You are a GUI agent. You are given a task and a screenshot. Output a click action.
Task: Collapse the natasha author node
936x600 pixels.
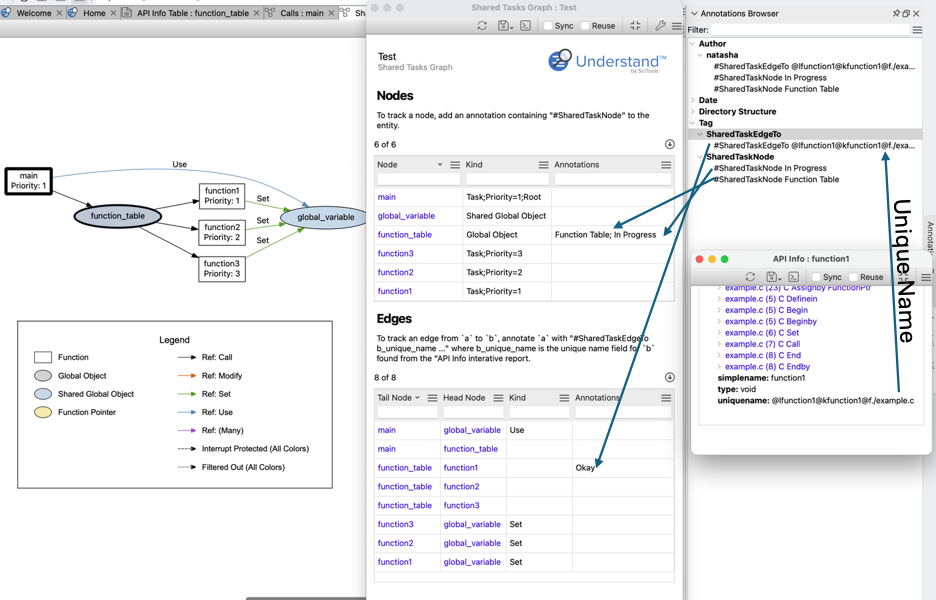(700, 55)
